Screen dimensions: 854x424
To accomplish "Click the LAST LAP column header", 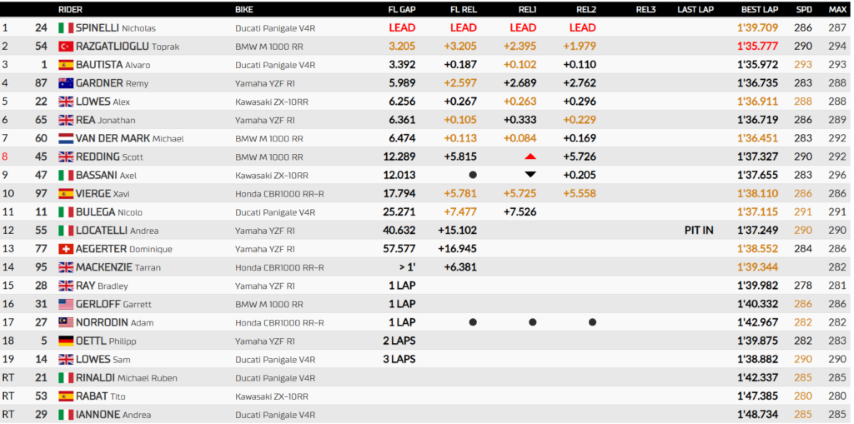I will tap(696, 9).
